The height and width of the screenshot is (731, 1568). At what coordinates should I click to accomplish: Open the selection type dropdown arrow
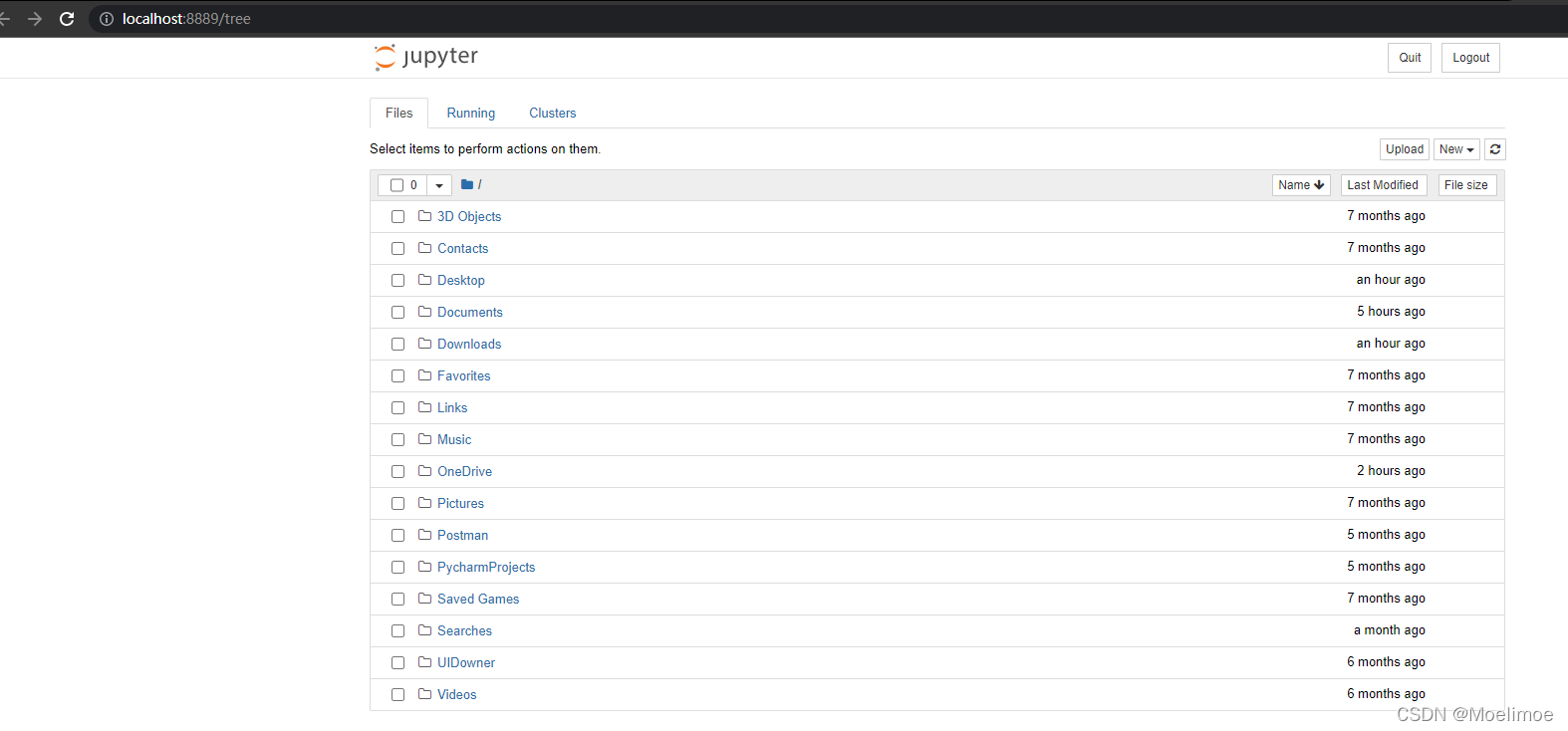(439, 185)
